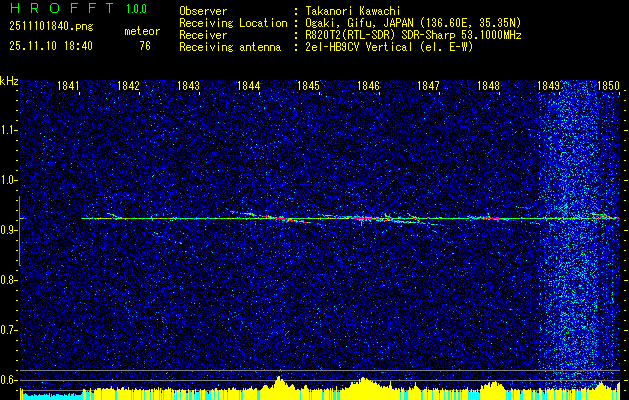Screen dimensions: 629x400
Task: Click the 1.1 kHz axis label
Action: point(8,130)
